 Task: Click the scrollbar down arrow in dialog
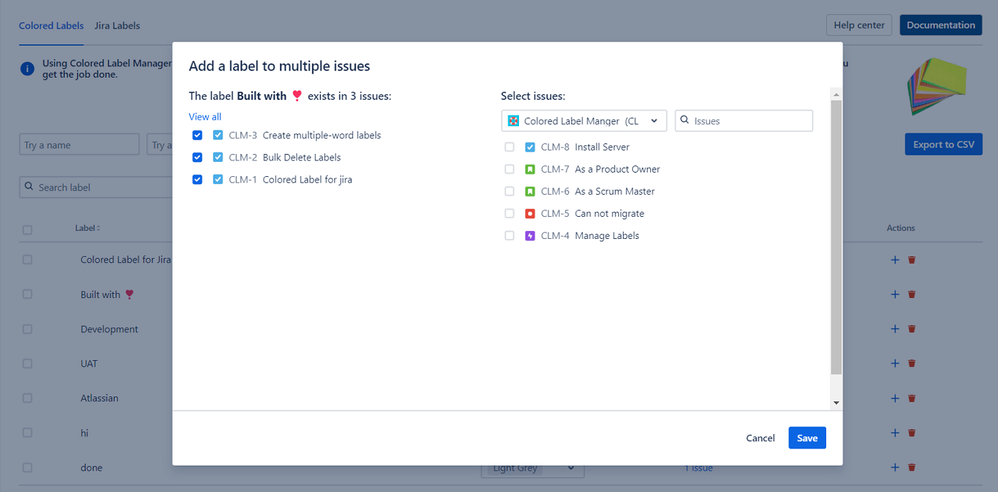pos(836,403)
